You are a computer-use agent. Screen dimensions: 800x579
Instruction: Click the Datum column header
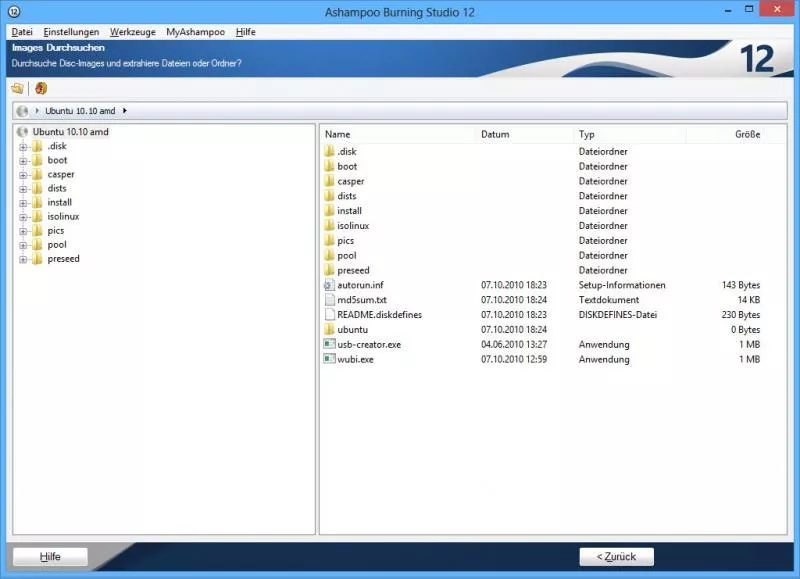point(495,134)
